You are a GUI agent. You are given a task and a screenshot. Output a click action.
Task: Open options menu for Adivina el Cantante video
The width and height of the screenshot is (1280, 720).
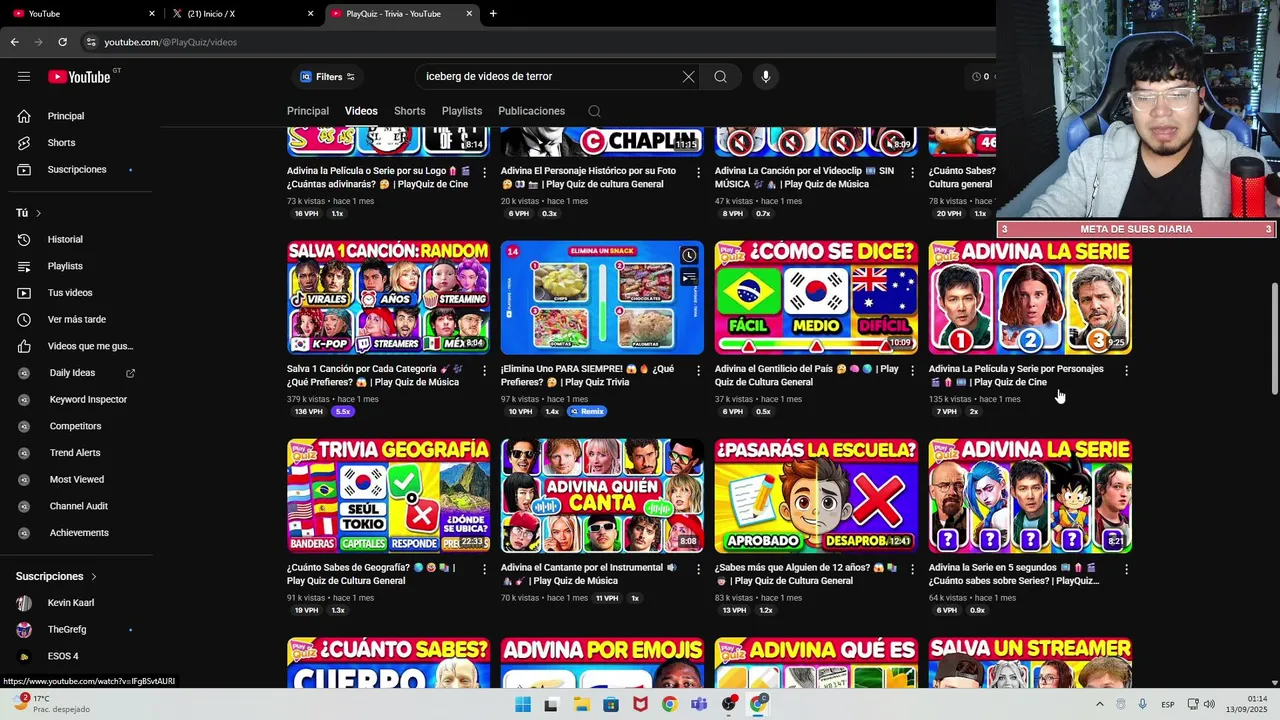tap(698, 570)
